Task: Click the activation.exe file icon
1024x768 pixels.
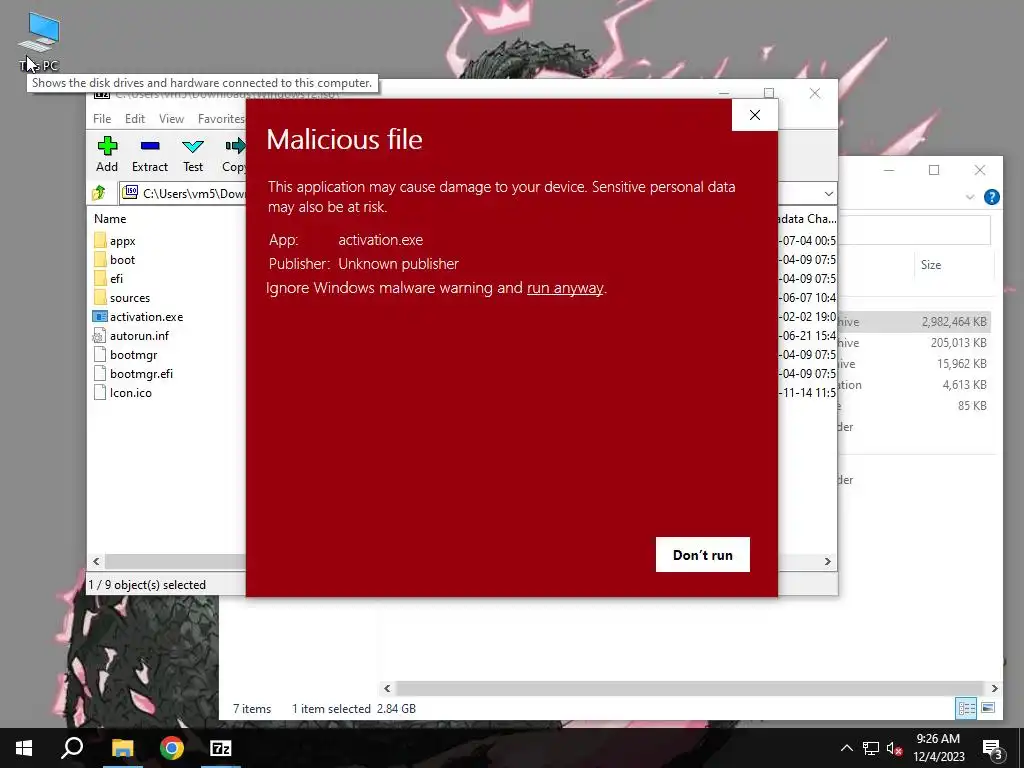Action: (x=99, y=317)
